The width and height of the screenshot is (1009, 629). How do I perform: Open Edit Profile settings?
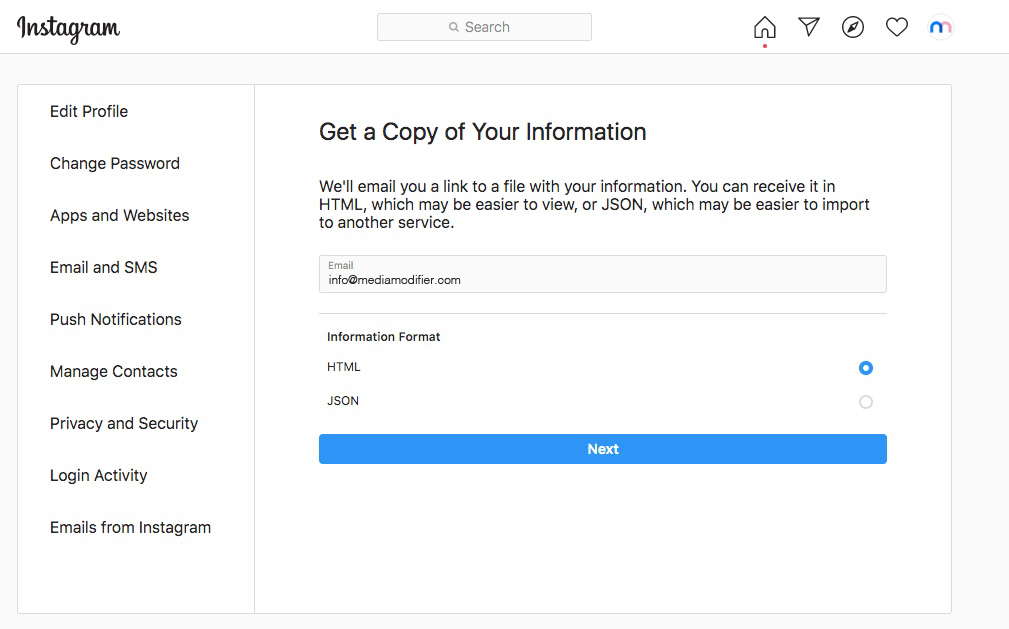(x=89, y=111)
